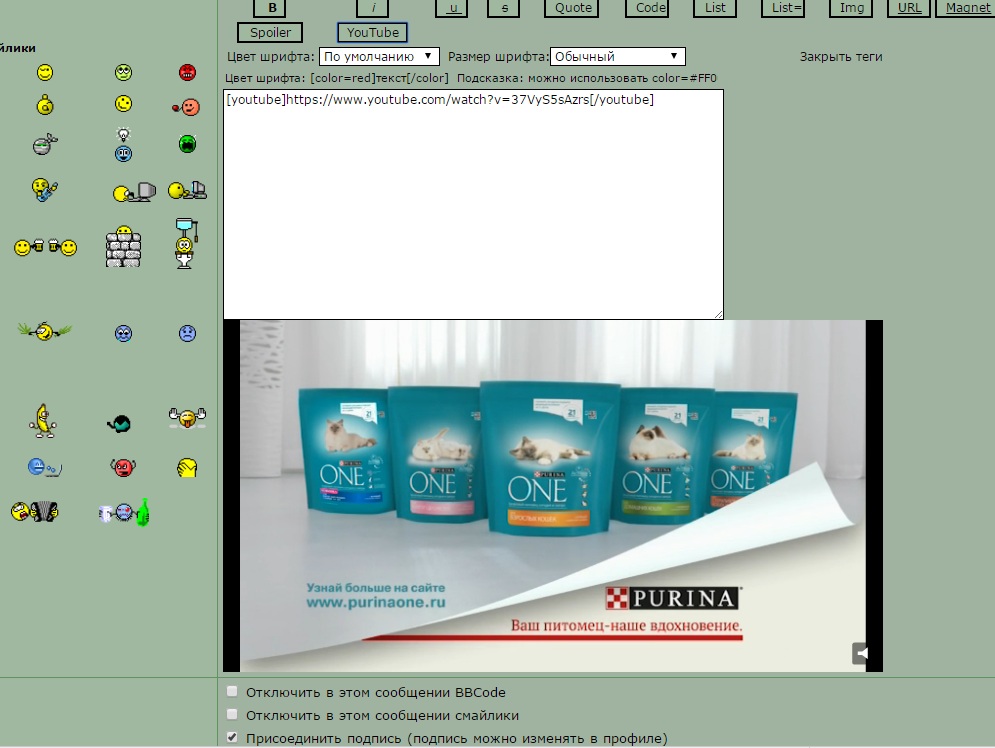Insert a Code tag
Screen dimensions: 995x748
[647, 8]
